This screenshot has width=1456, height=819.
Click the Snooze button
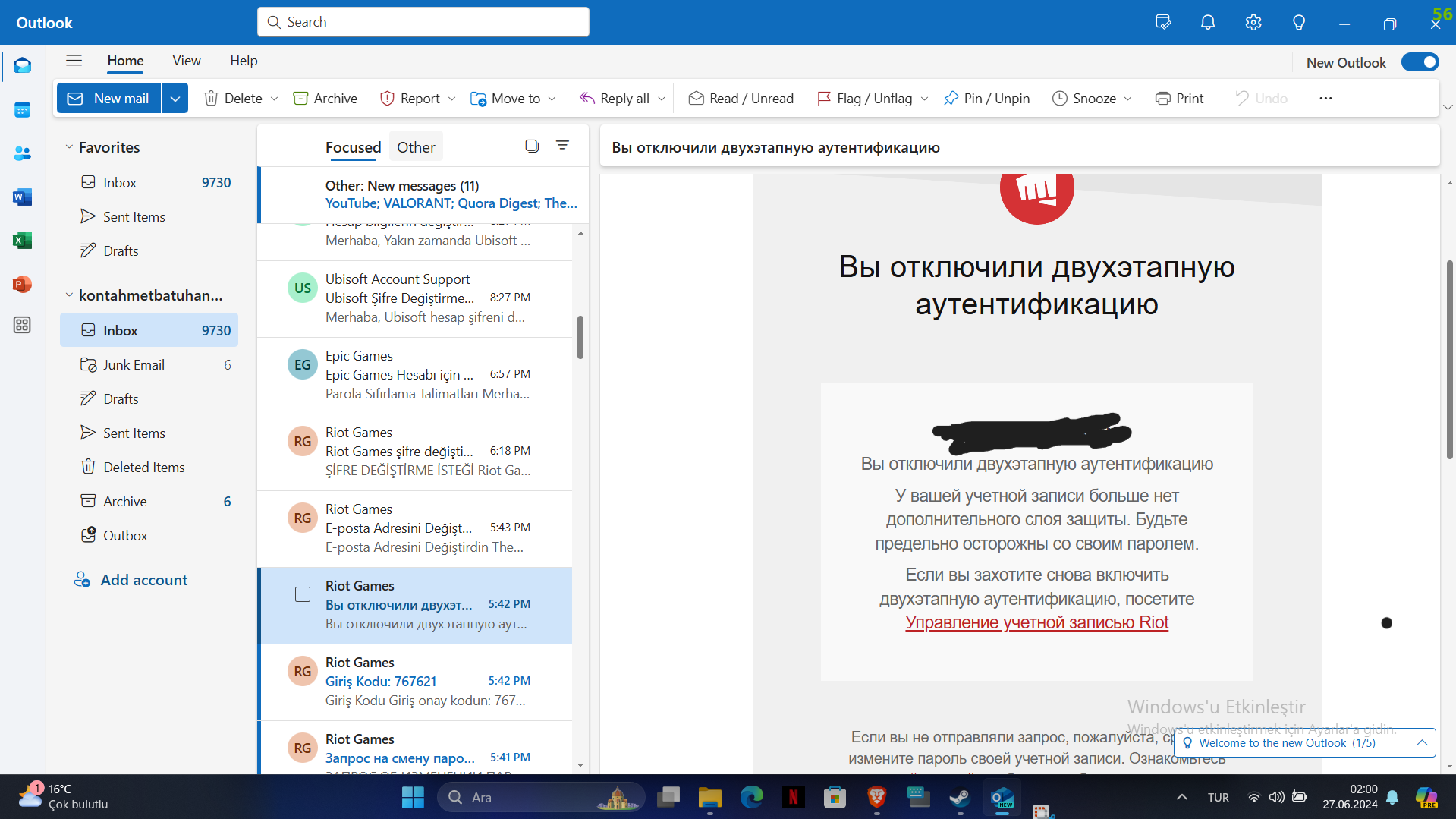(x=1084, y=99)
